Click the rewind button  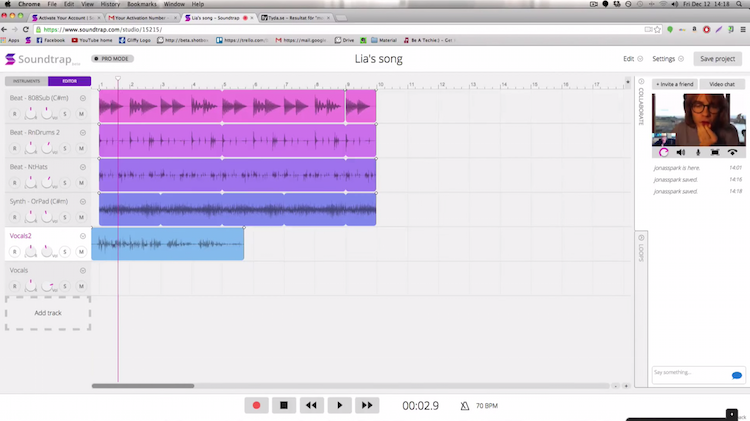[311, 405]
